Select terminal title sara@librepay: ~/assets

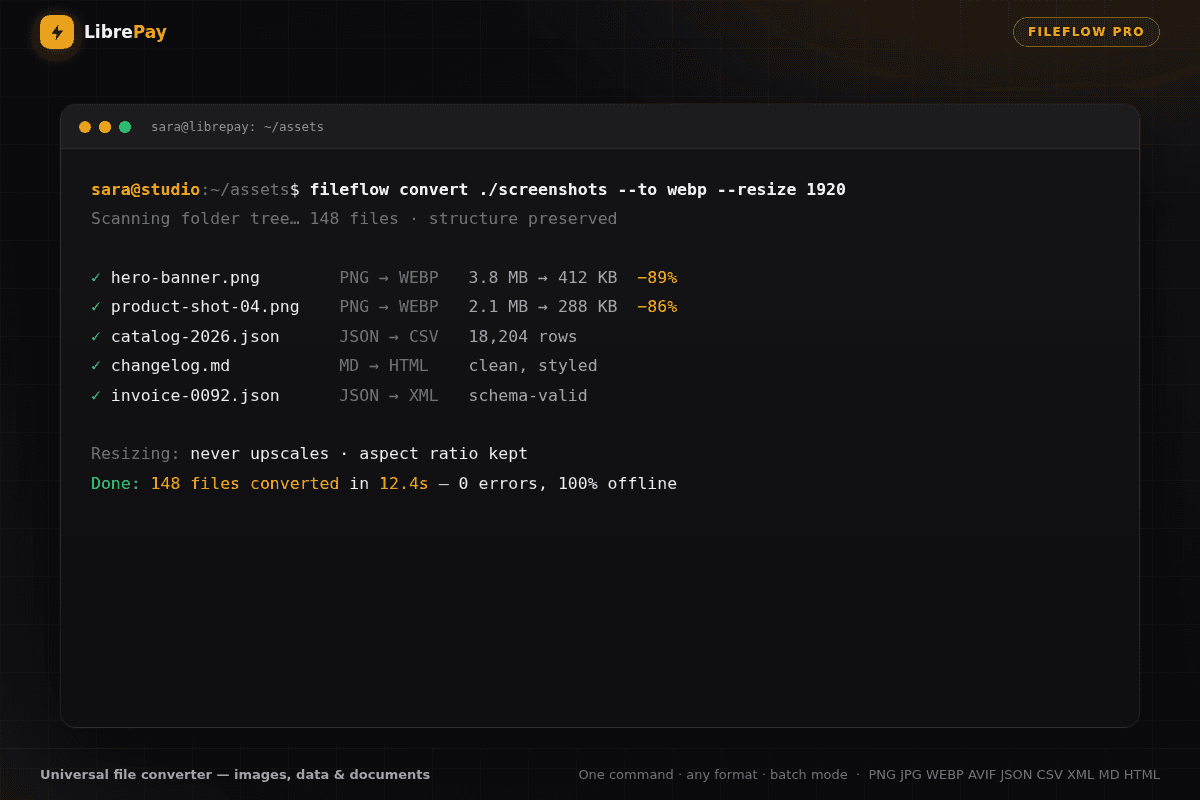(237, 127)
